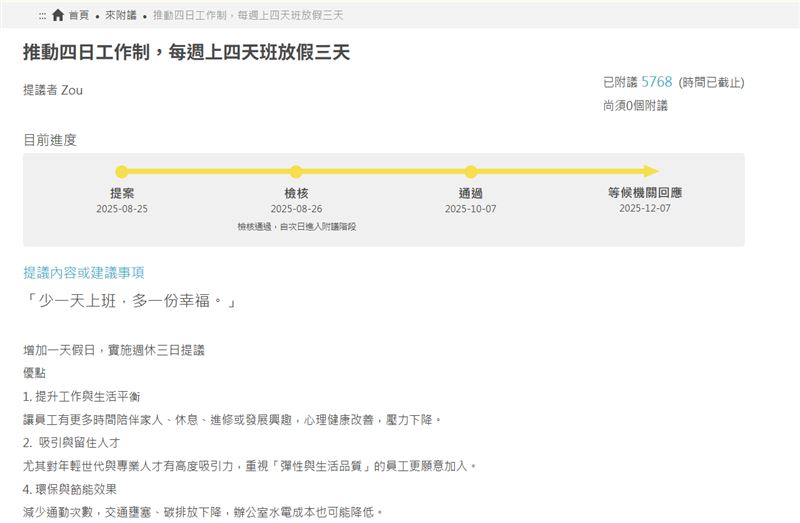Click the endorsement count 5768
800x523 pixels.
(656, 82)
